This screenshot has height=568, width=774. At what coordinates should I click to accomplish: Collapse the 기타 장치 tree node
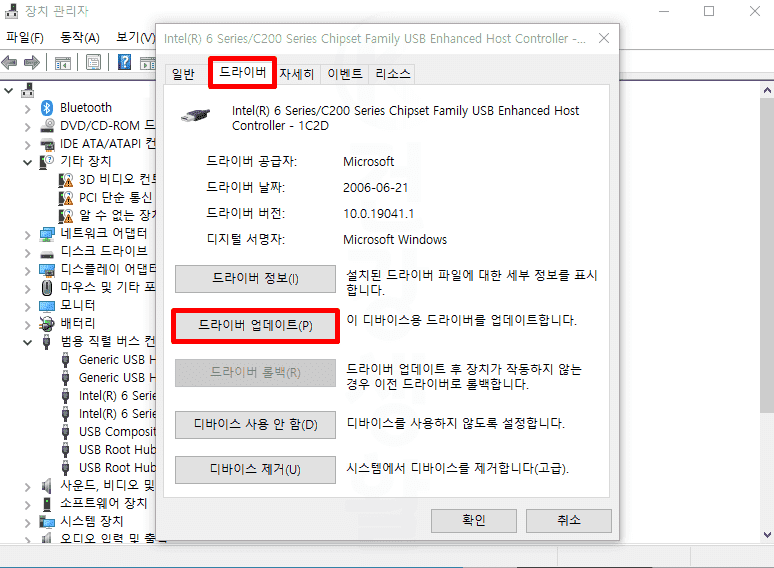click(28, 162)
